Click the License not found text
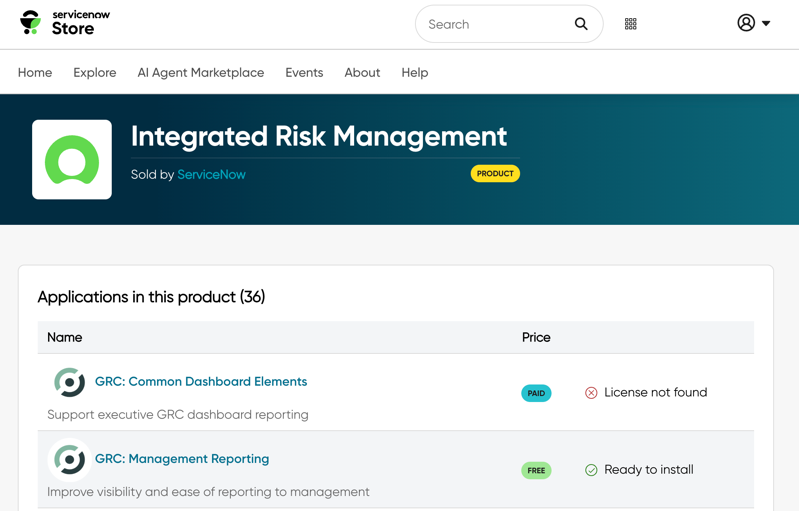This screenshot has width=799, height=511. tap(656, 392)
